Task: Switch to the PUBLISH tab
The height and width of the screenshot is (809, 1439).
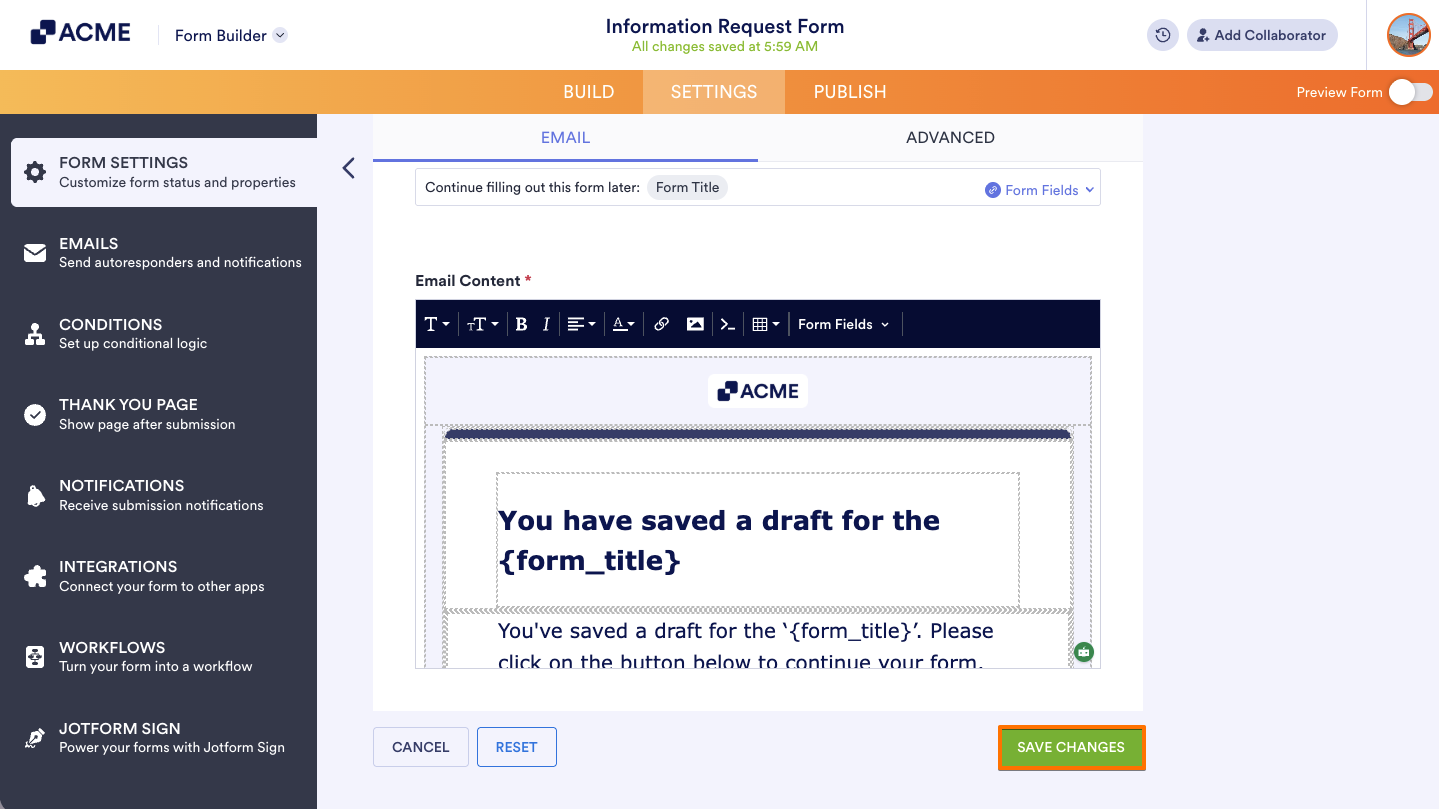Action: pyautogui.click(x=848, y=91)
